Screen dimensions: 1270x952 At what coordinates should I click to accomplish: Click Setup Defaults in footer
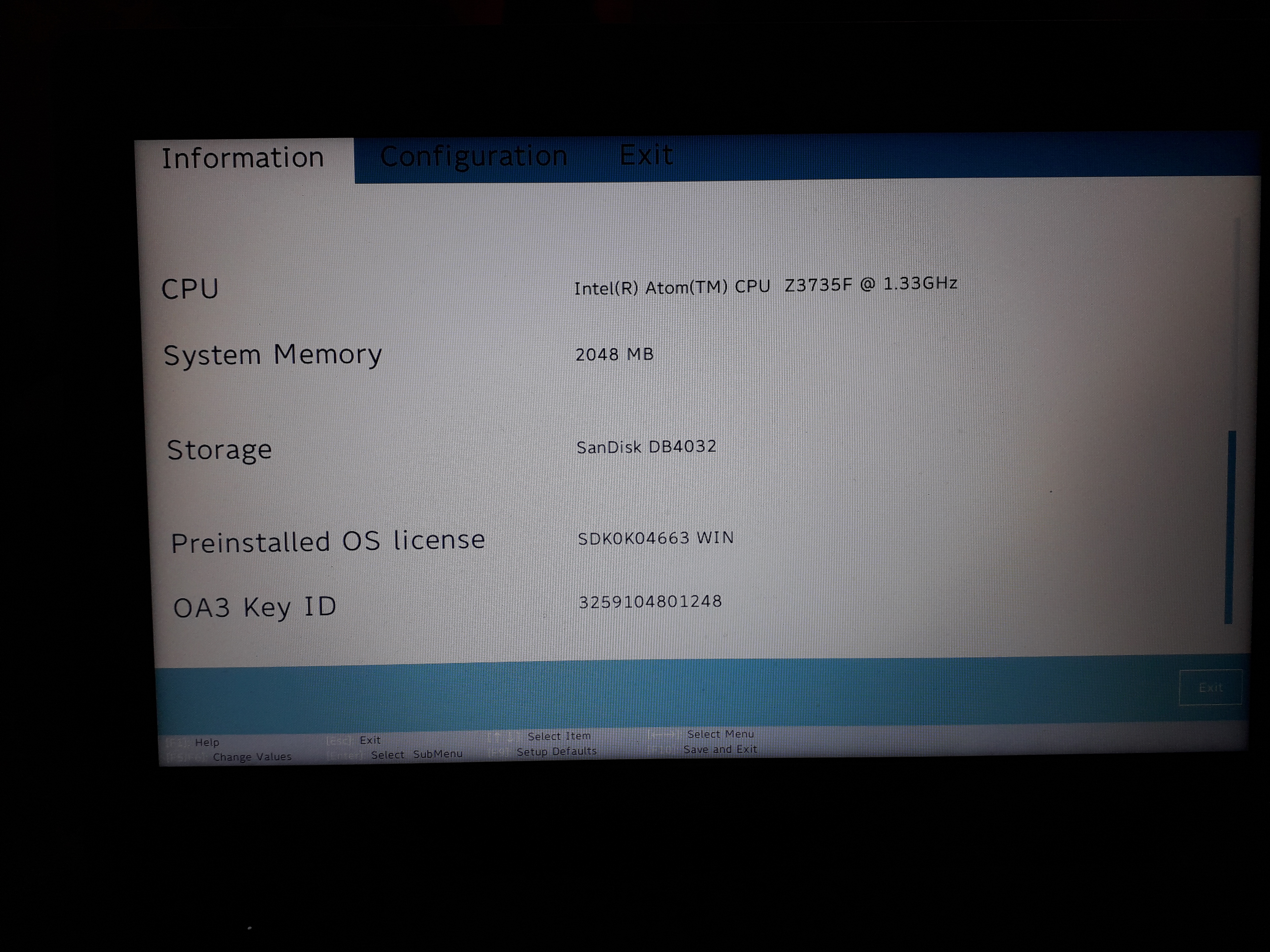pos(556,751)
